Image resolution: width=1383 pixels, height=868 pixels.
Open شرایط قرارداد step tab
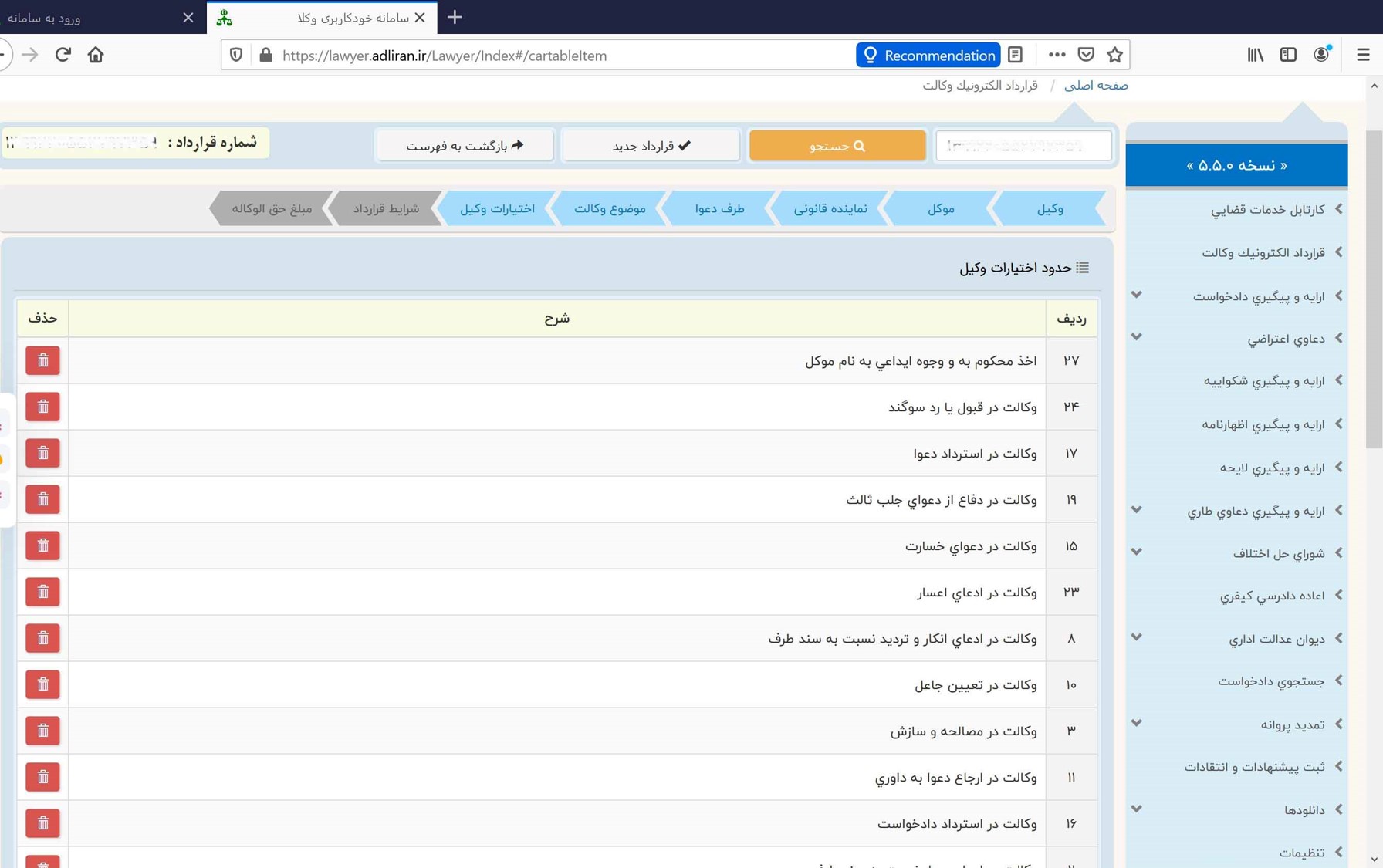[x=386, y=208]
